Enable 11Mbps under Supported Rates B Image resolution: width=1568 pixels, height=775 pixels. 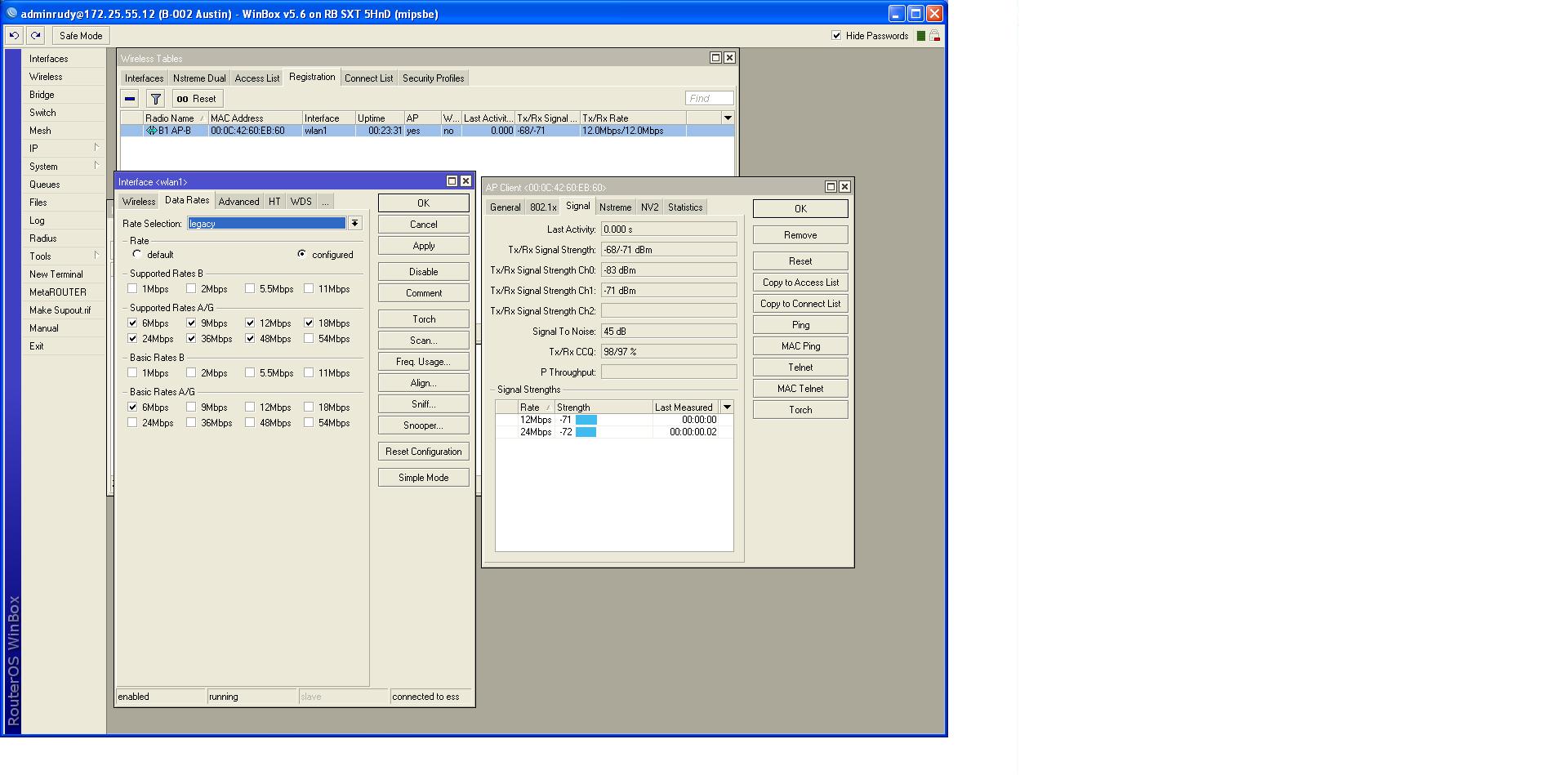[x=309, y=288]
